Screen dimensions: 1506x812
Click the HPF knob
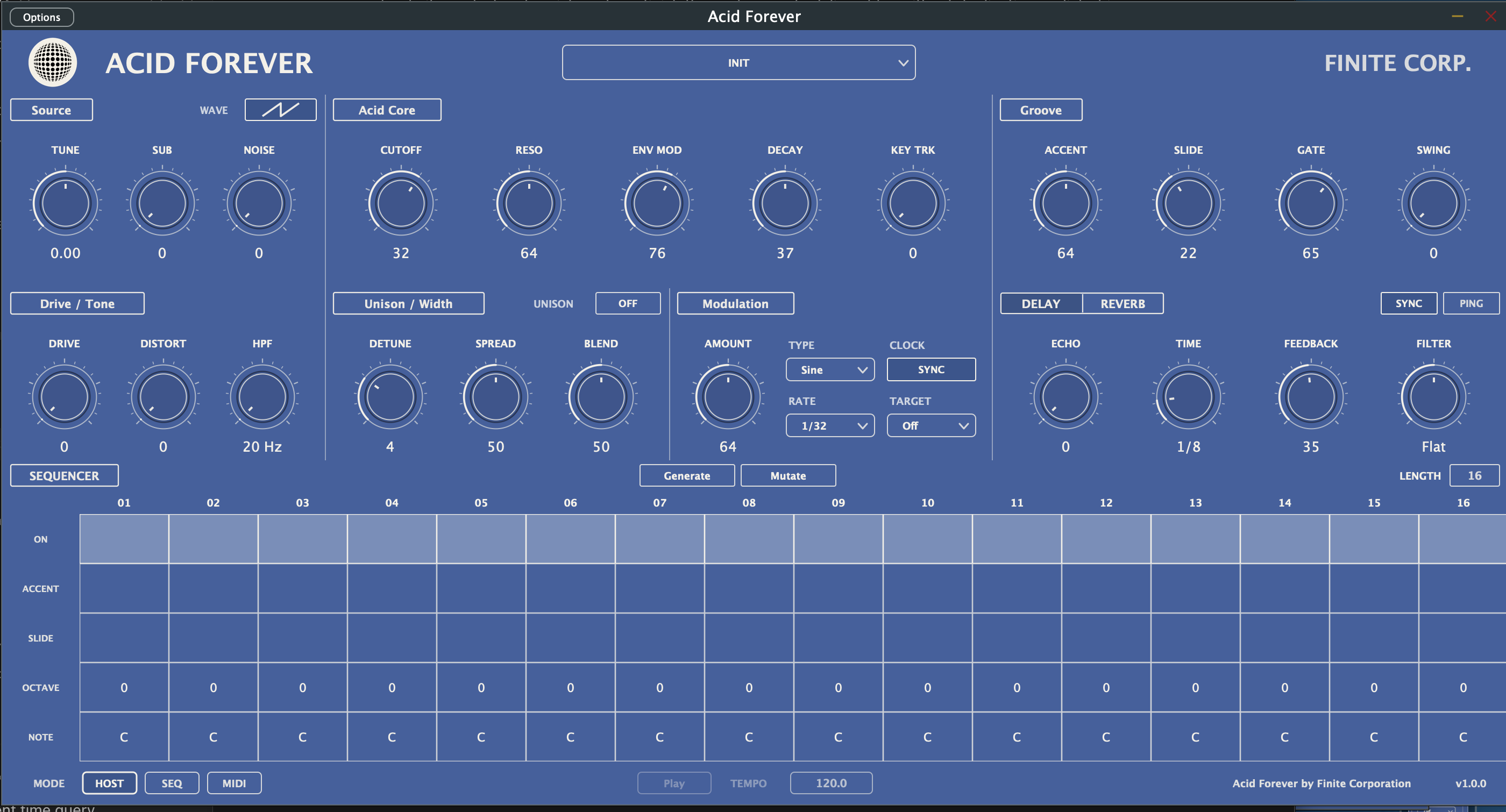click(262, 397)
